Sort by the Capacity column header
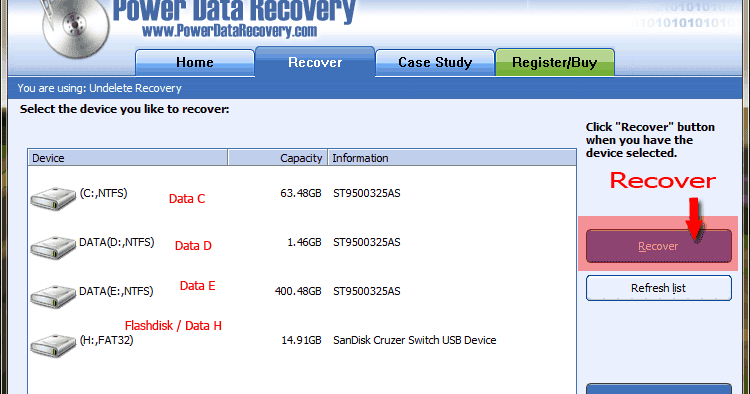 (278, 158)
